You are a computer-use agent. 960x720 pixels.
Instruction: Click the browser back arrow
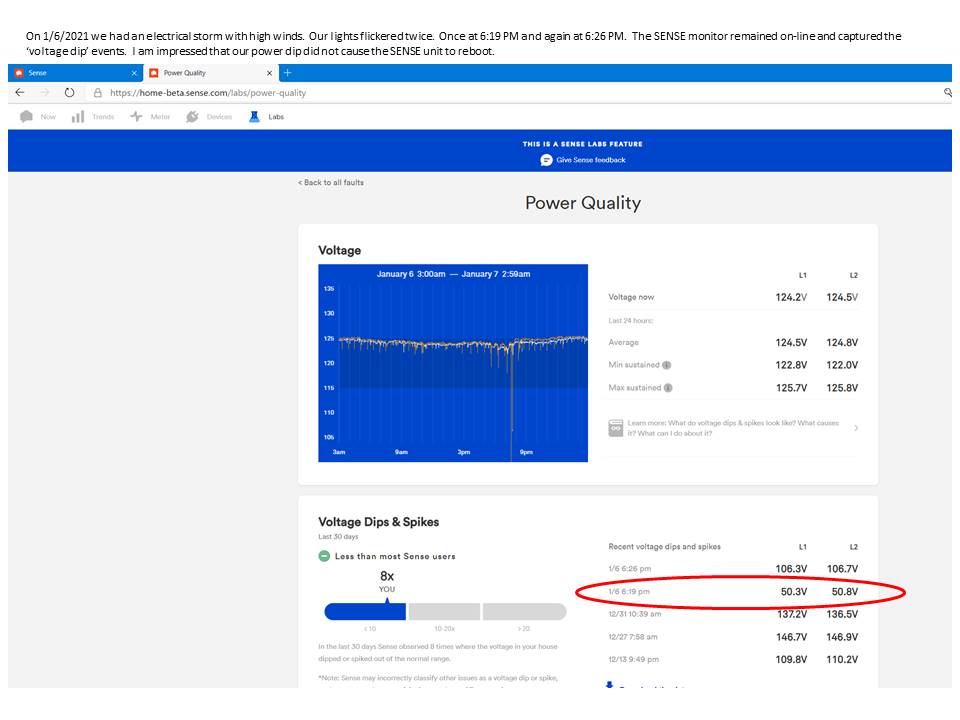(20, 92)
